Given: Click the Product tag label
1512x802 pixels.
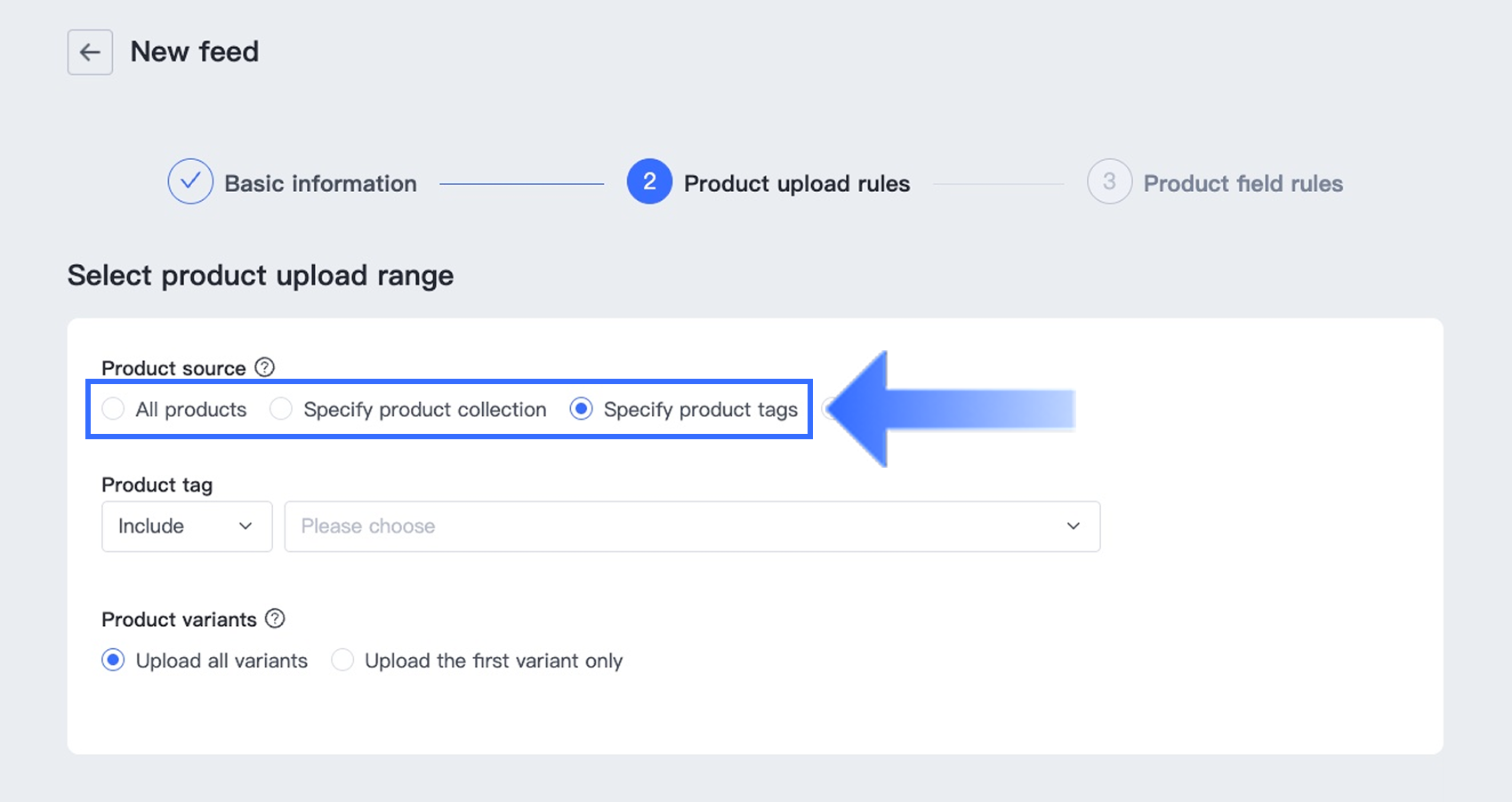Looking at the screenshot, I should pyautogui.click(x=157, y=485).
